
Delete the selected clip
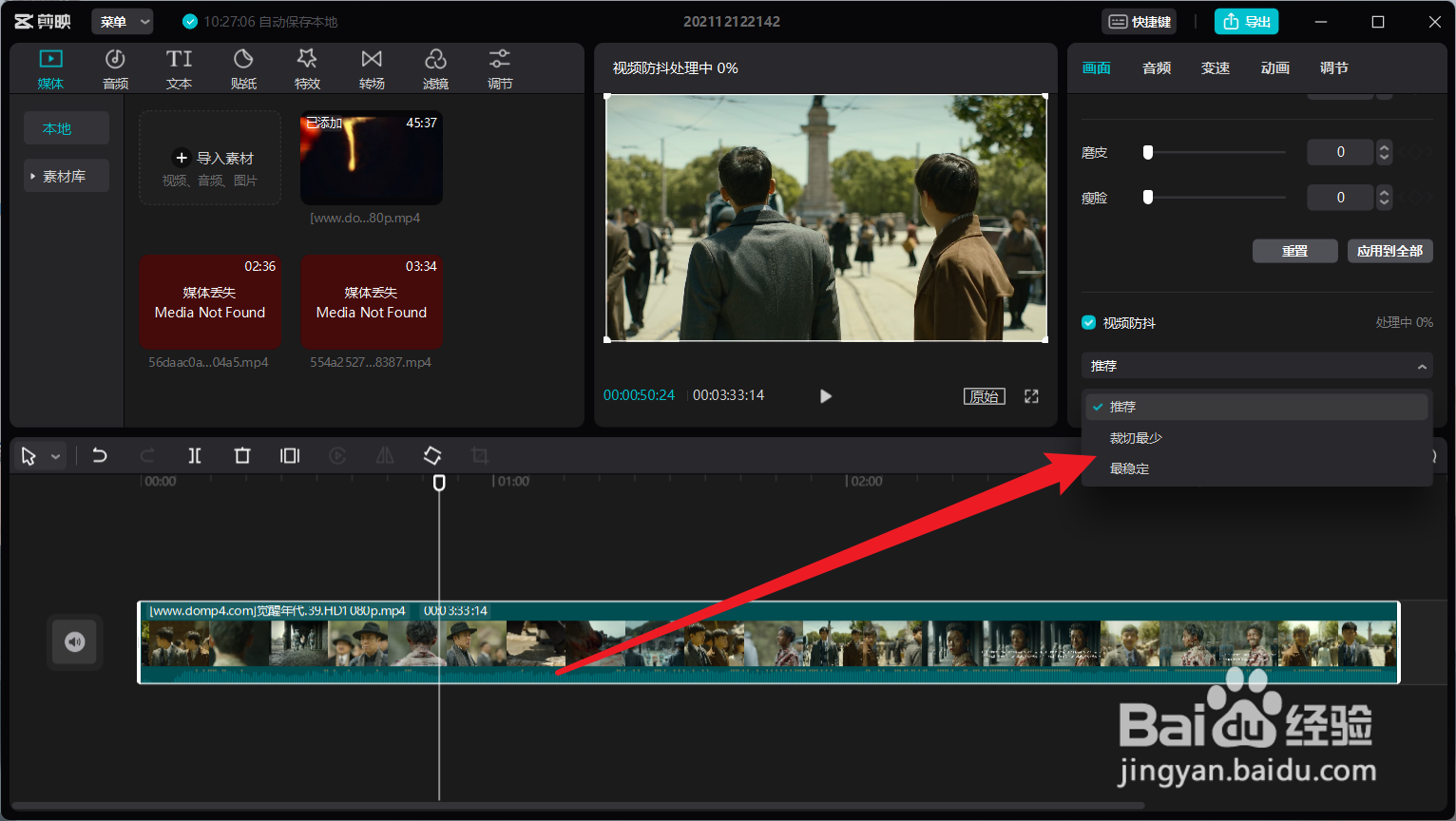242,456
